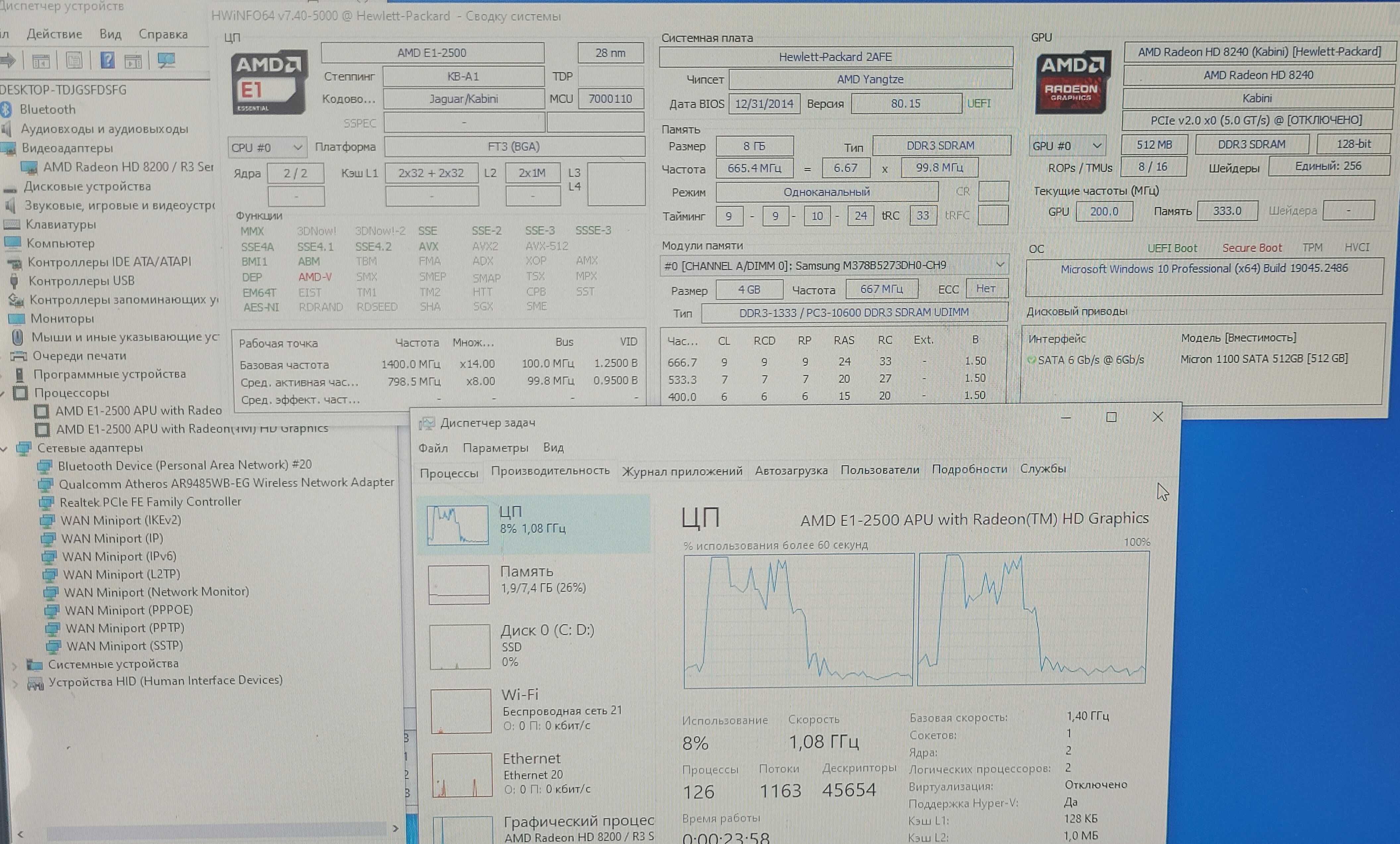Viewport: 1400px width, 844px height.
Task: Select first AMD E1-2500 APU processor entry
Action: (x=138, y=411)
